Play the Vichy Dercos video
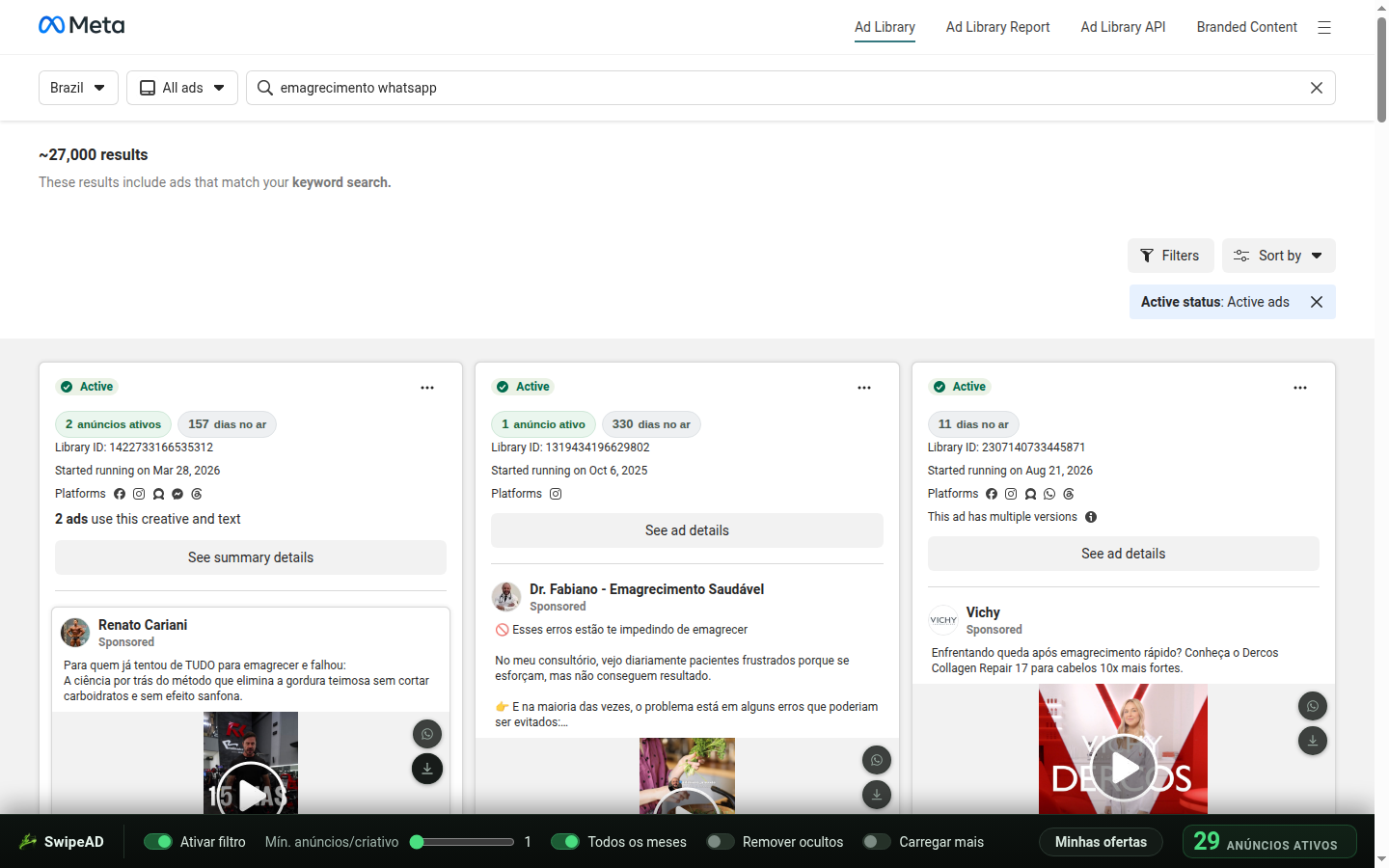The height and width of the screenshot is (868, 1389). [1124, 768]
